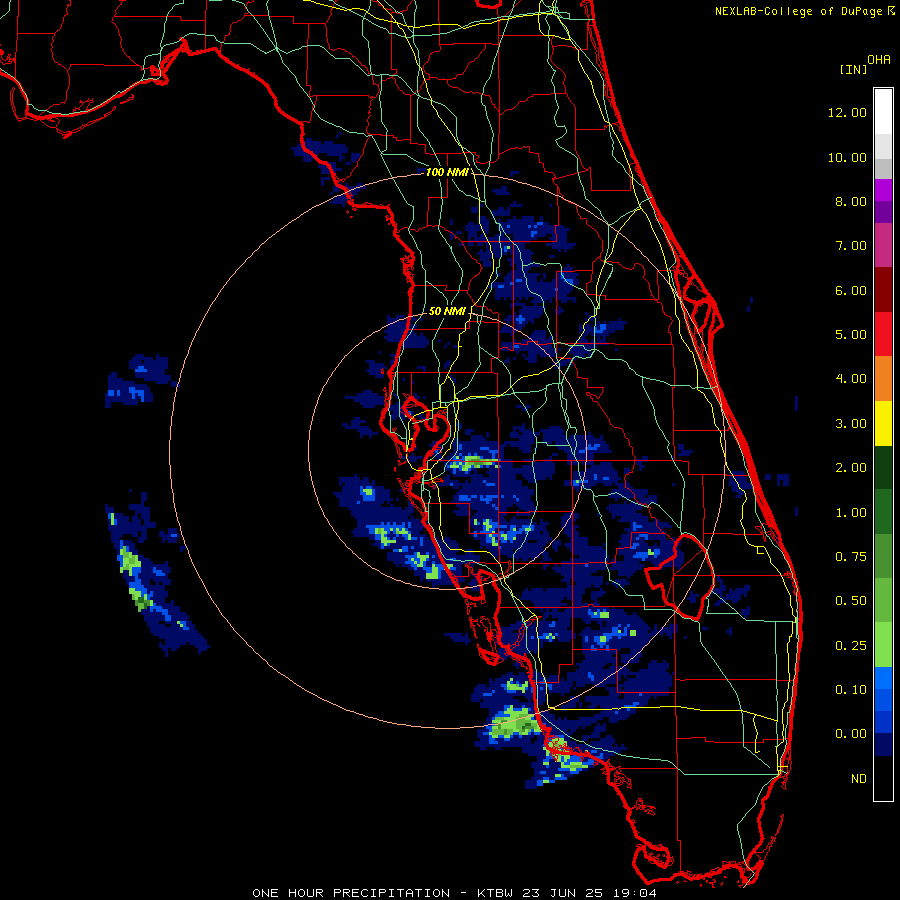
Task: Click the yellow legend swatch
Action: (x=883, y=423)
